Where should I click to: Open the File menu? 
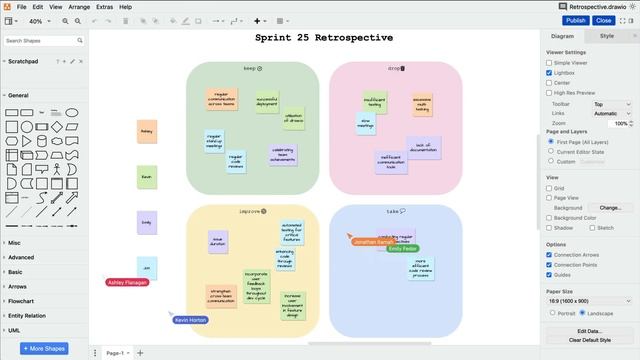tap(21, 7)
